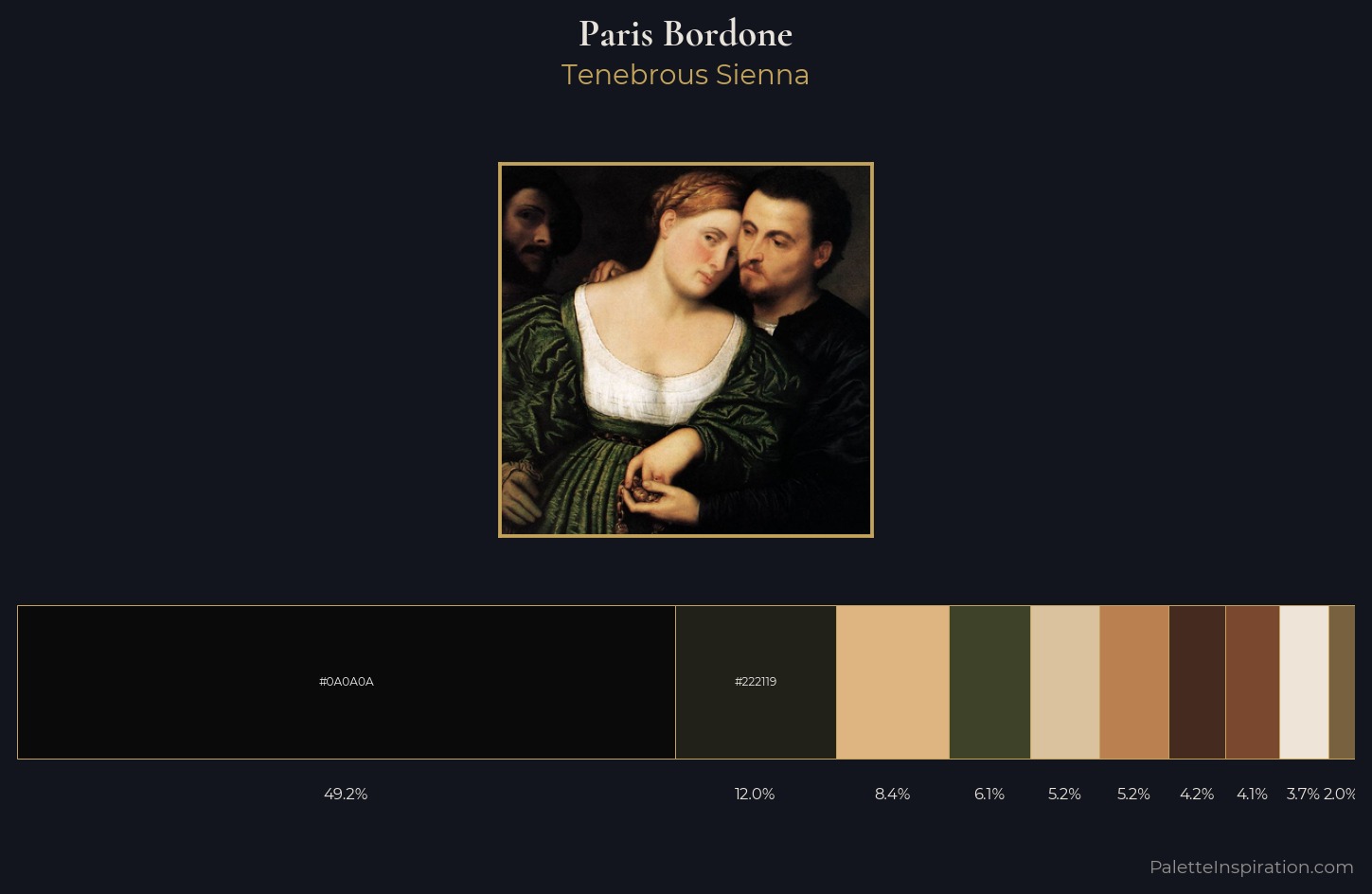The image size is (1372, 894).
Task: Click the '12.0%' percentage label
Action: [x=755, y=794]
